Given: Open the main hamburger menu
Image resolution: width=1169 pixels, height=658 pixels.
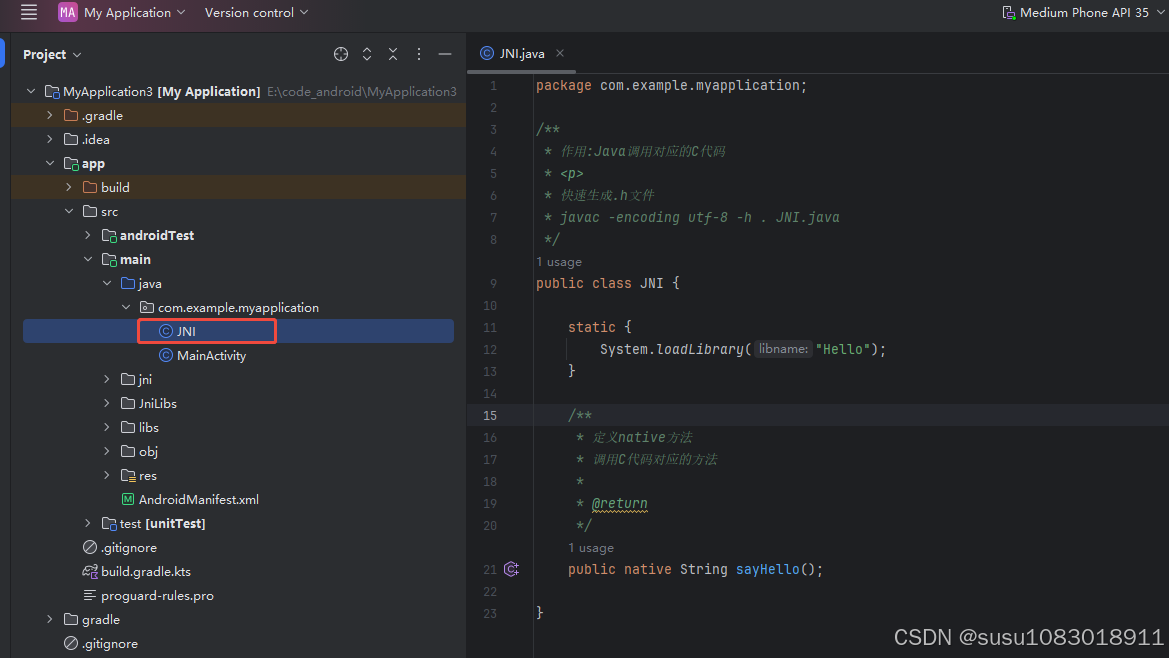Looking at the screenshot, I should pos(29,13).
